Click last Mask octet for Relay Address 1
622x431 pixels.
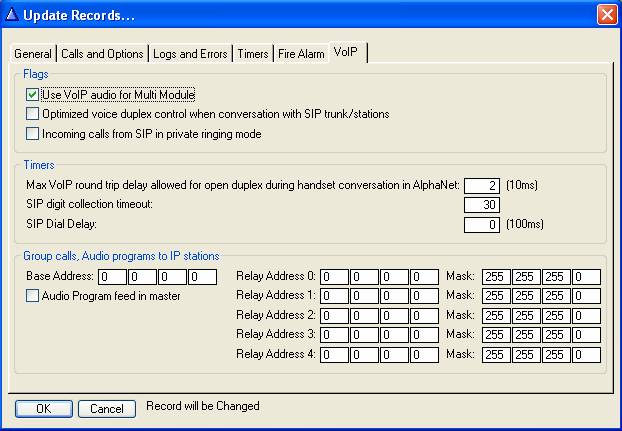[586, 296]
